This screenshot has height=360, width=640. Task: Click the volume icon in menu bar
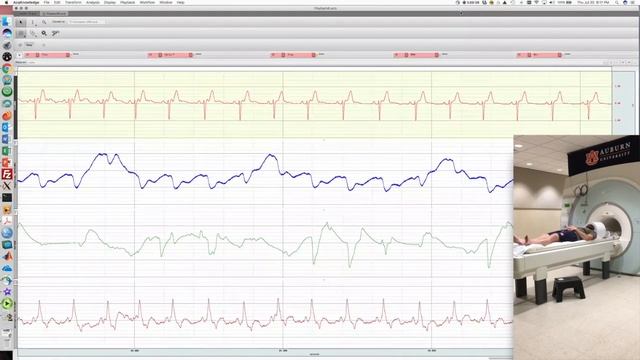[551, 2]
